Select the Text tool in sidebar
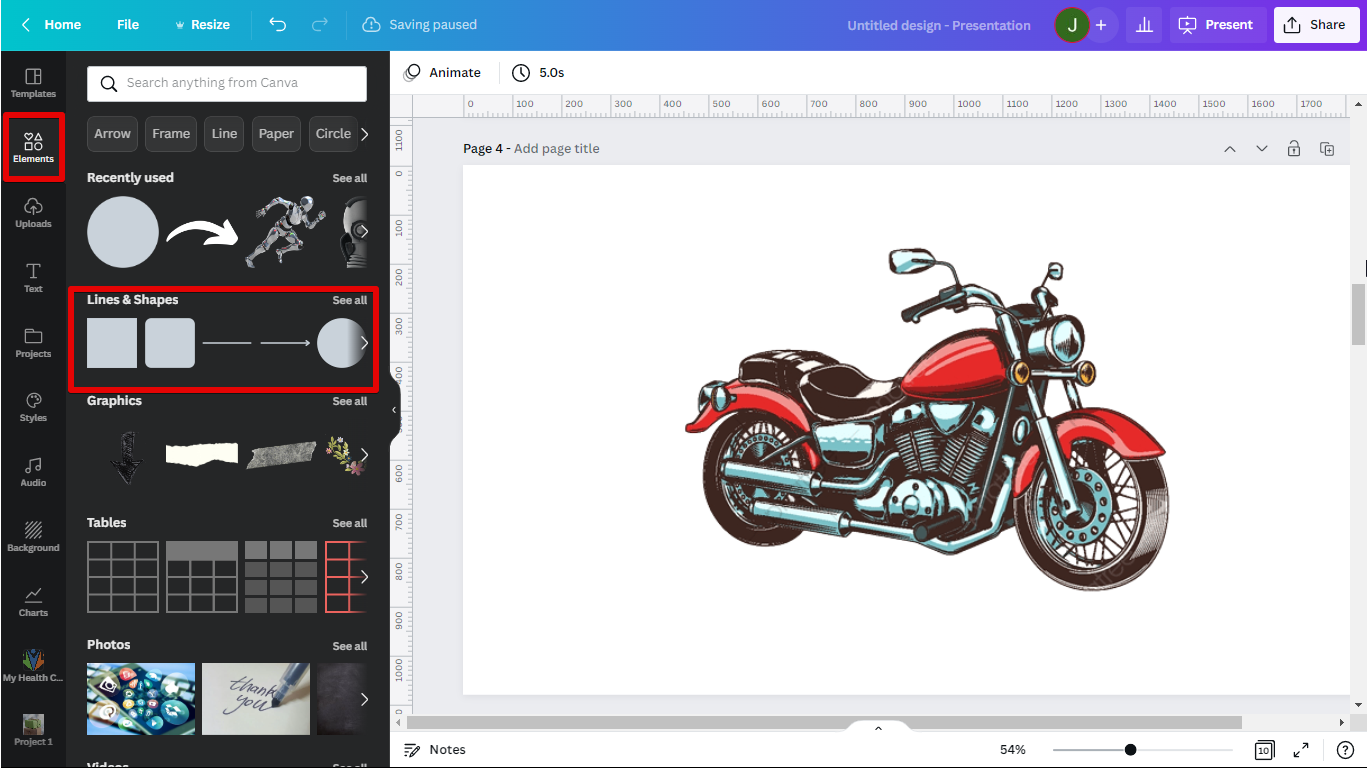1367x768 pixels. click(33, 277)
